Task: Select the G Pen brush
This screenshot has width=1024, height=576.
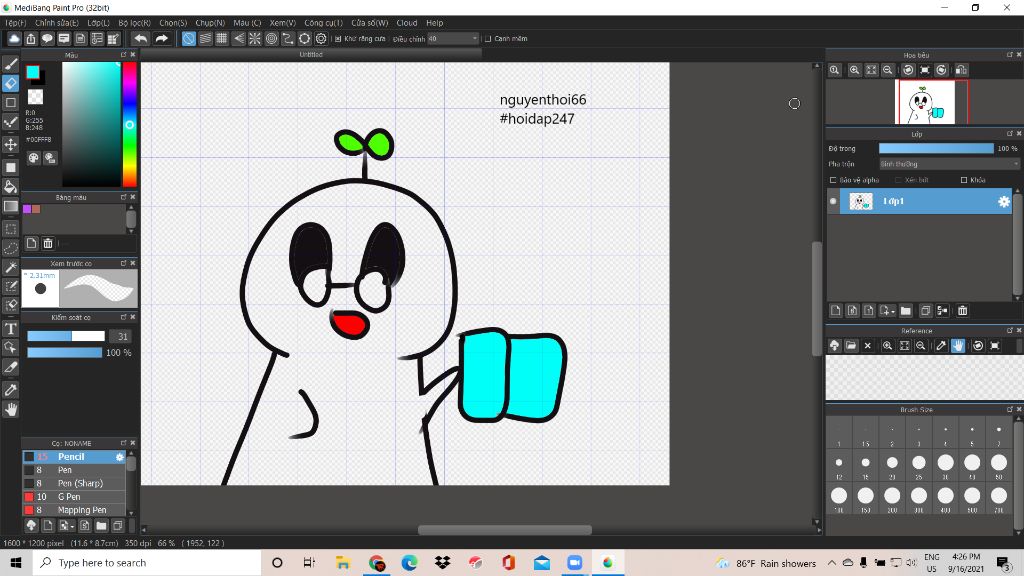Action: pyautogui.click(x=74, y=496)
